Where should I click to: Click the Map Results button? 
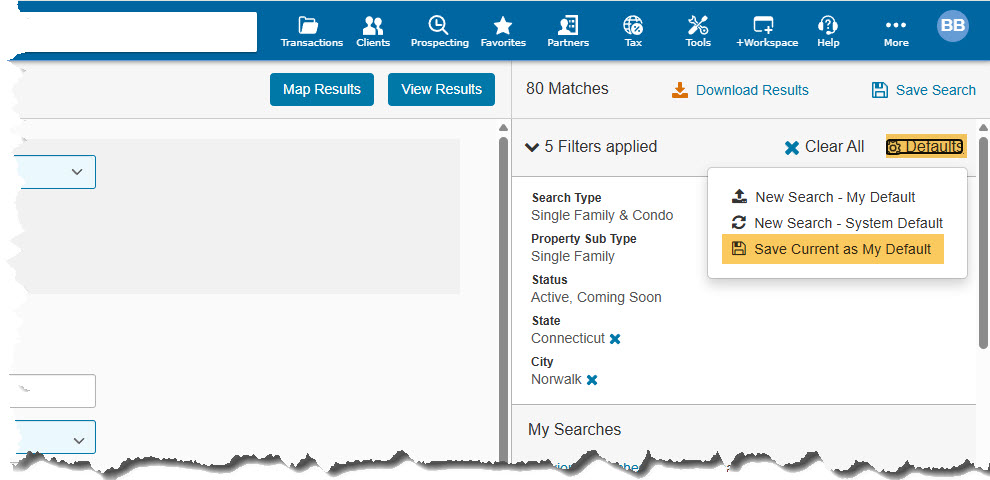point(322,89)
